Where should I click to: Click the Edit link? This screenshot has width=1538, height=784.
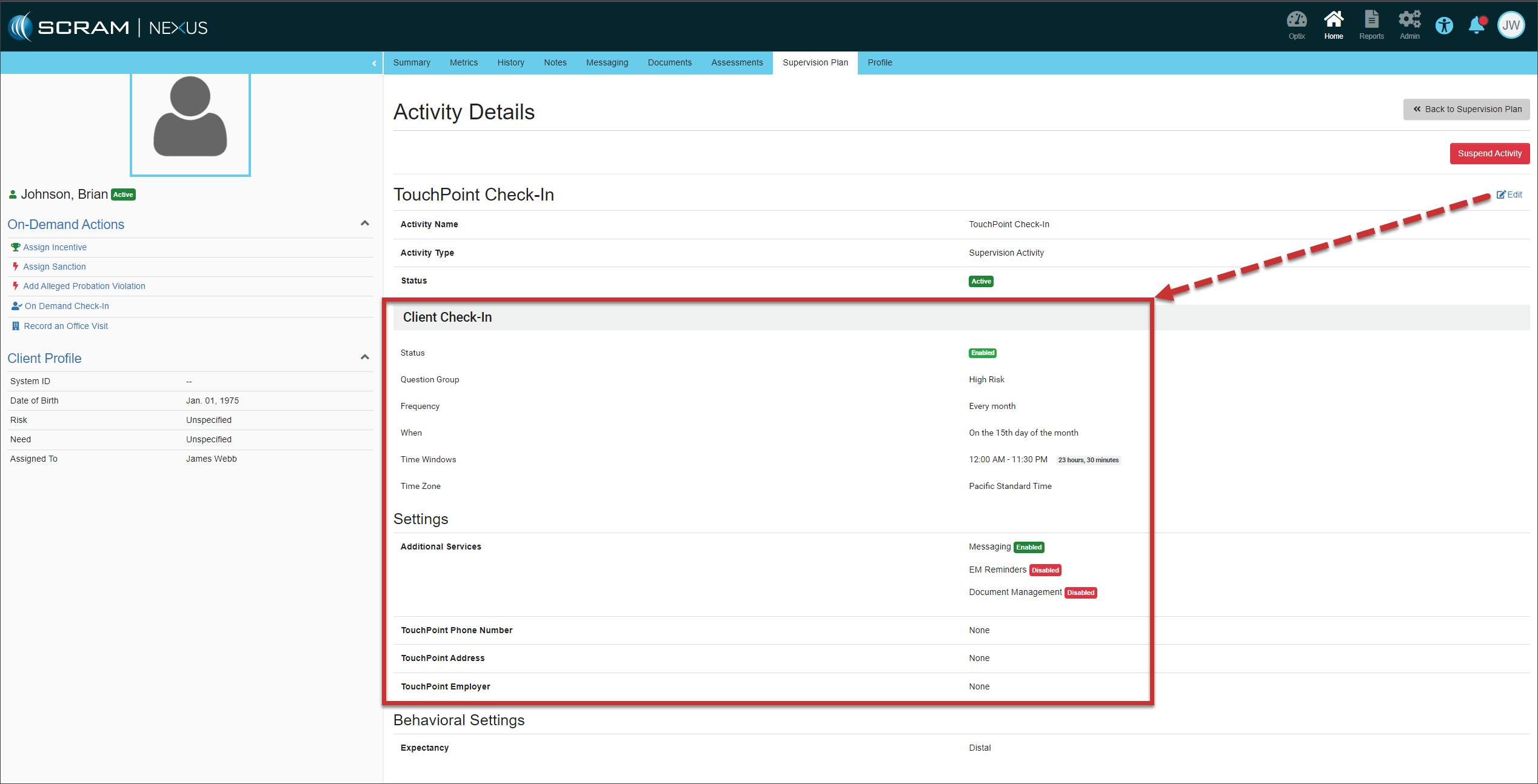pyautogui.click(x=1509, y=194)
